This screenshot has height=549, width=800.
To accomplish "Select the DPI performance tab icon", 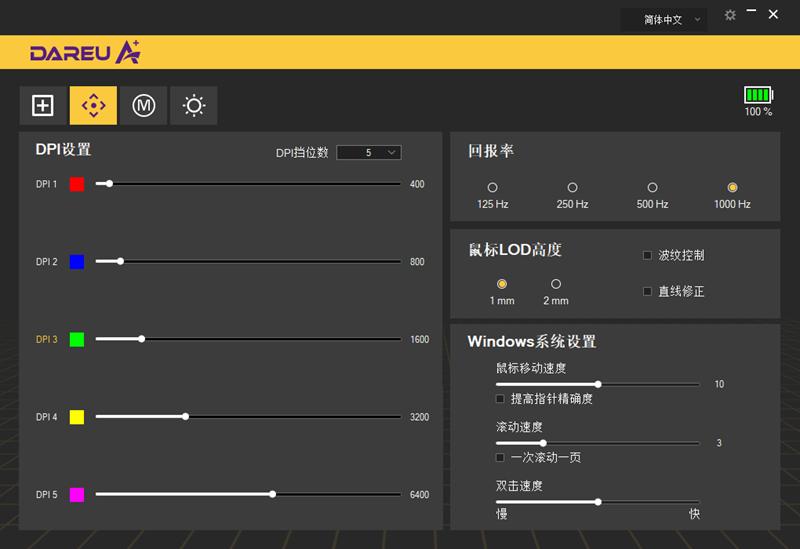I will tap(93, 106).
